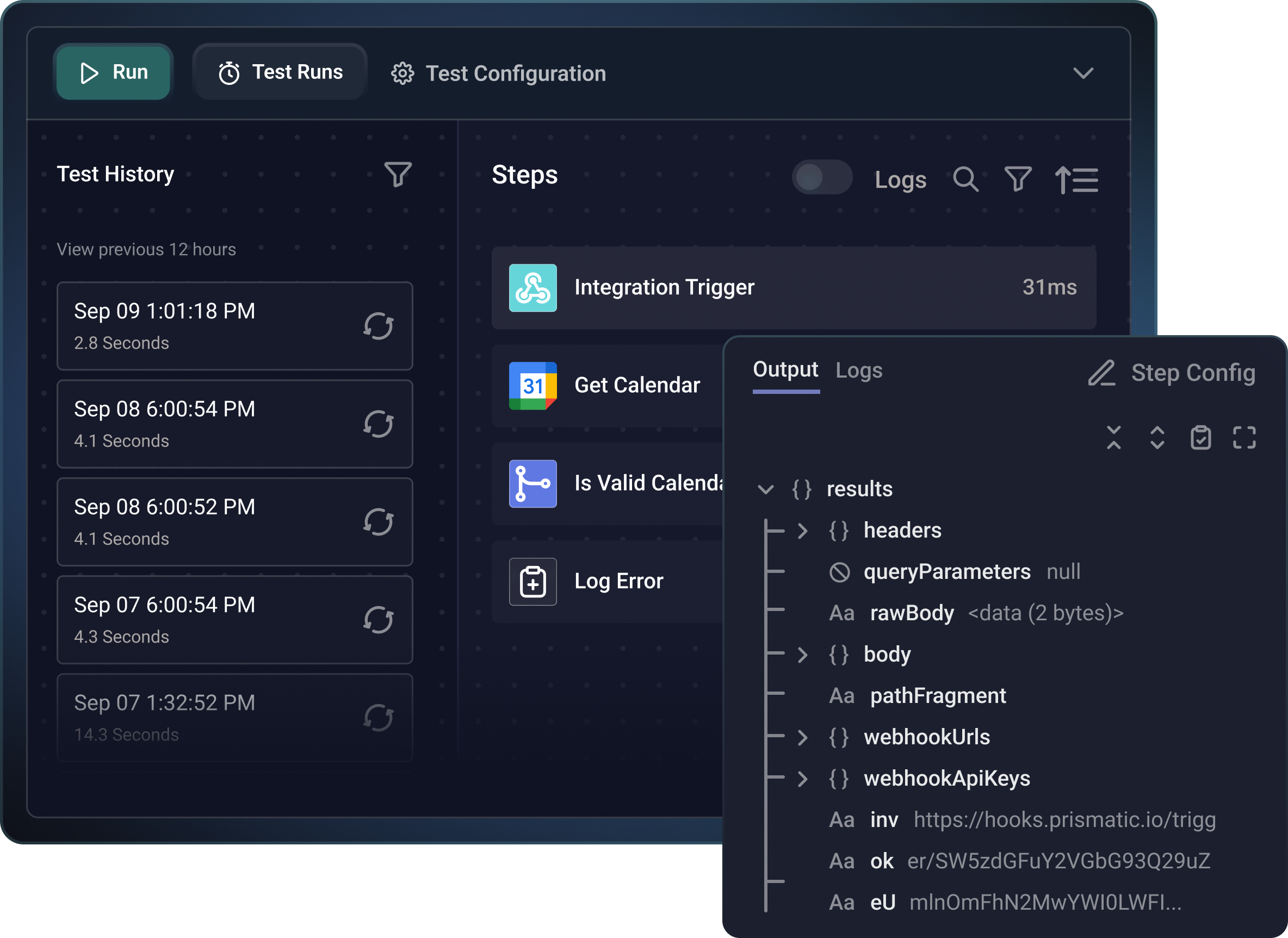Open the Steps search icon
Image resolution: width=1288 pixels, height=938 pixels.
click(965, 180)
